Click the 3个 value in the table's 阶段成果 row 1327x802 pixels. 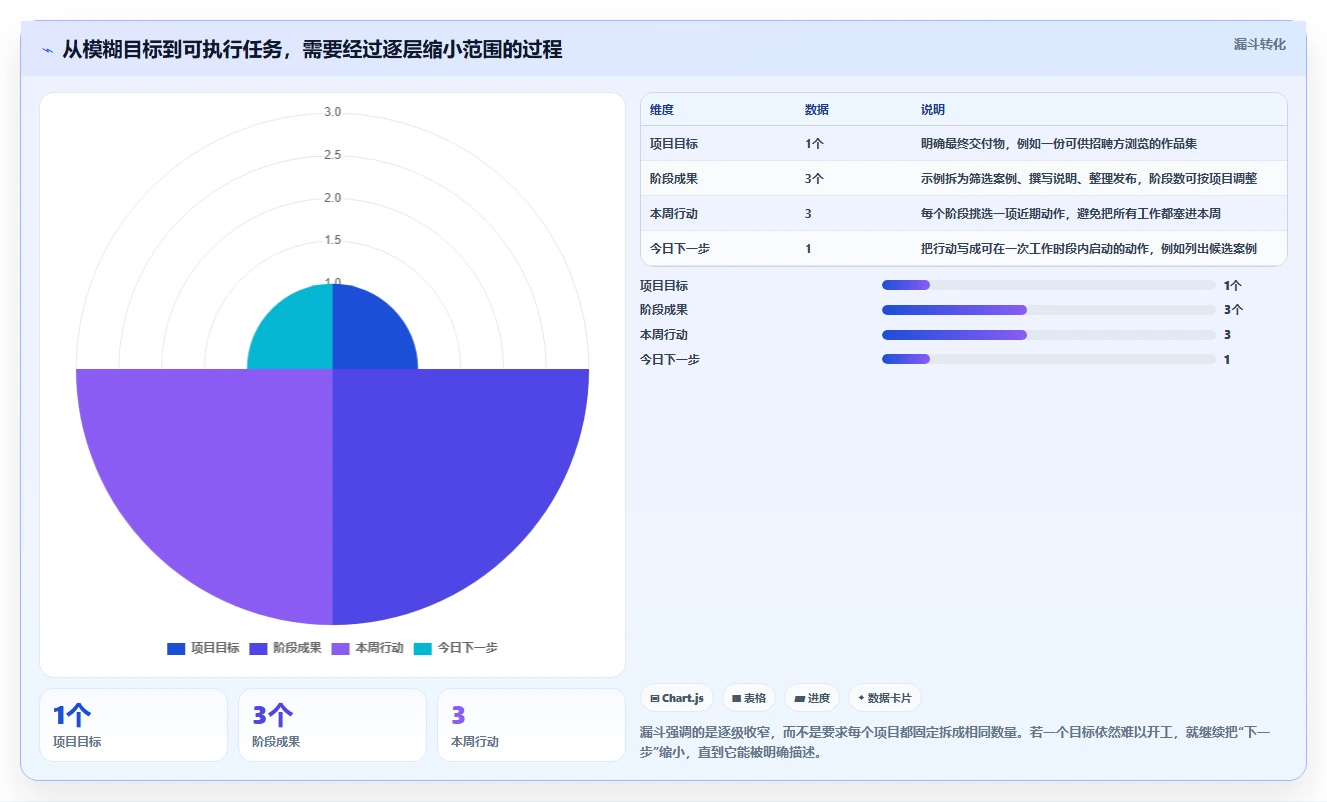pos(814,179)
